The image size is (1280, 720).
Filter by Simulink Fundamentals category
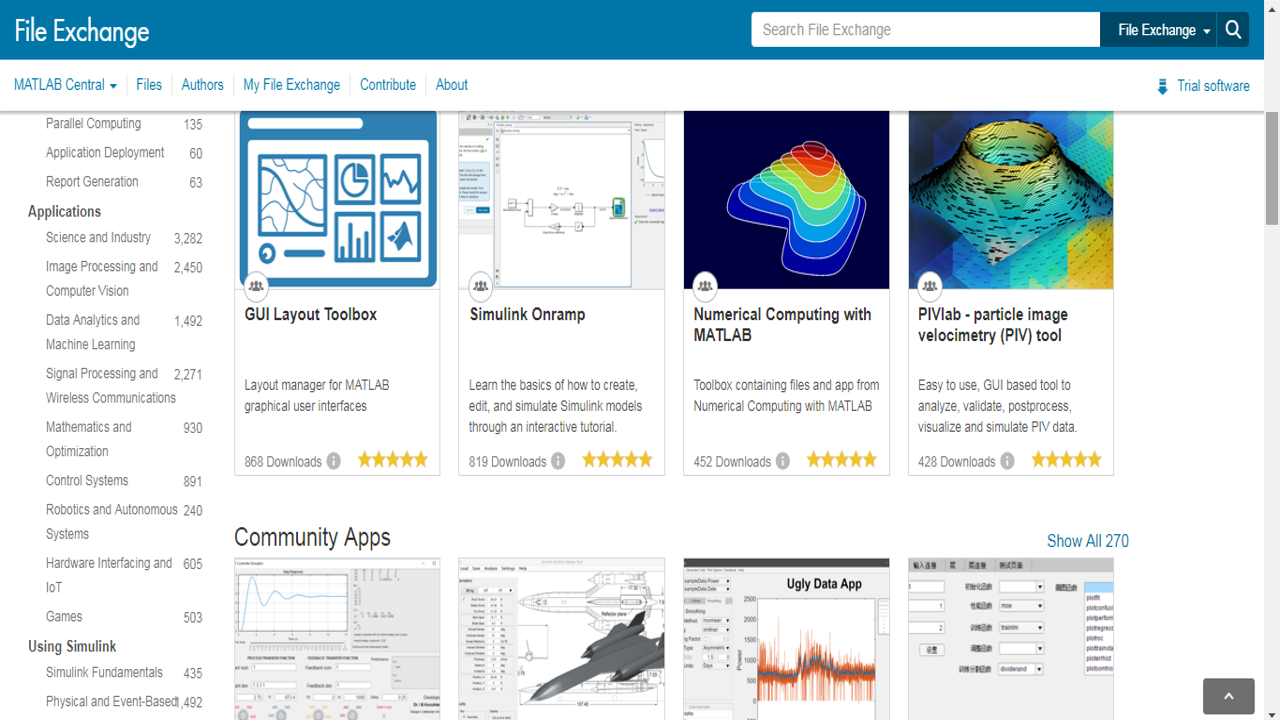pos(104,673)
